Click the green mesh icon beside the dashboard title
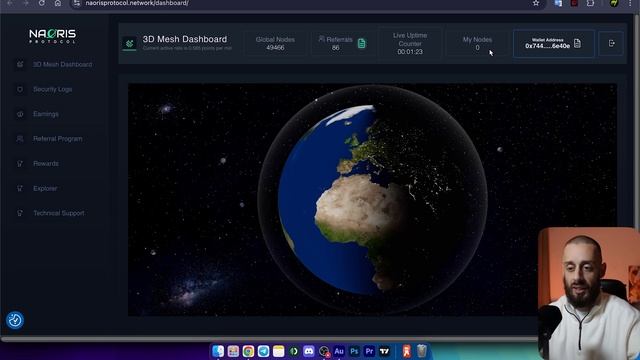Screen dimensions: 640x360 pos(129,43)
